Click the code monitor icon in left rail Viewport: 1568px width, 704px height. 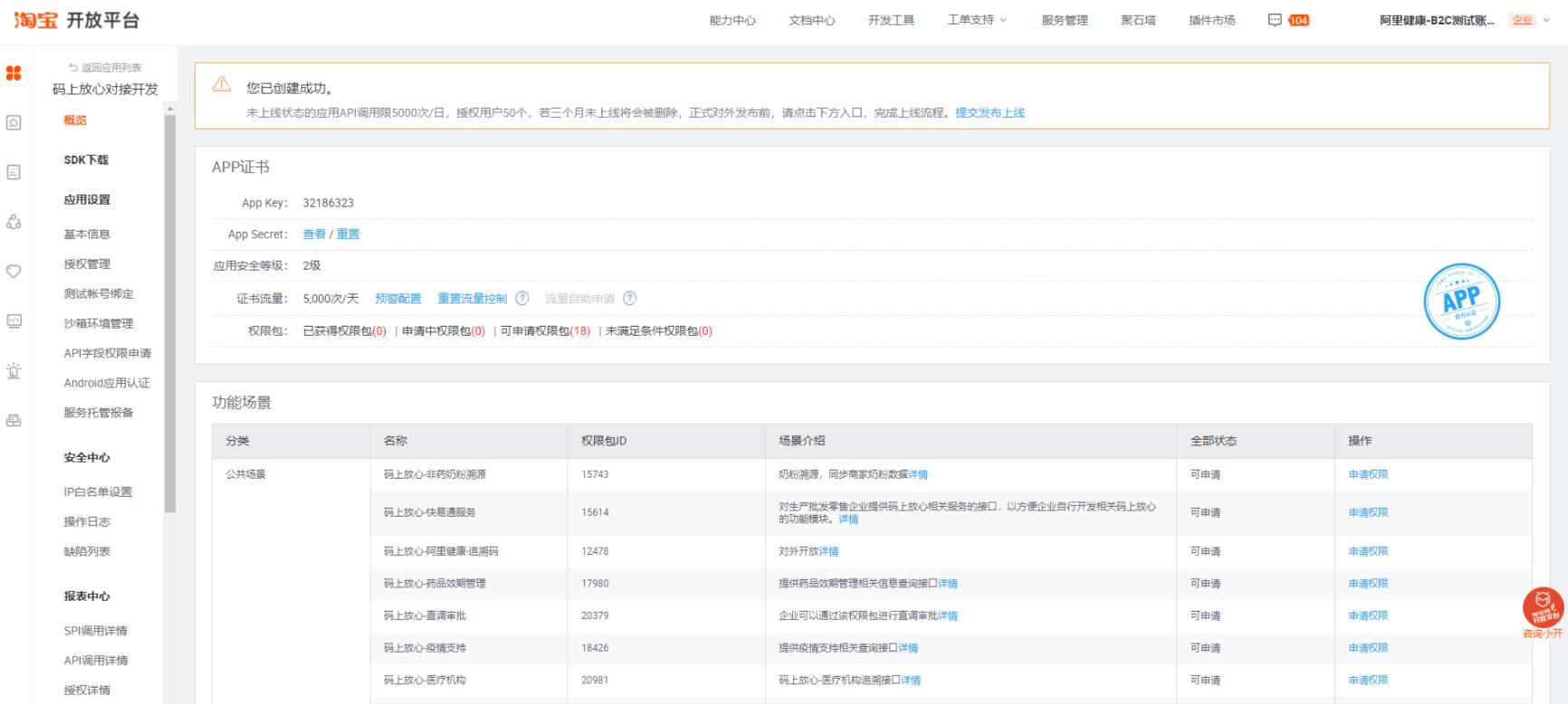click(x=14, y=320)
